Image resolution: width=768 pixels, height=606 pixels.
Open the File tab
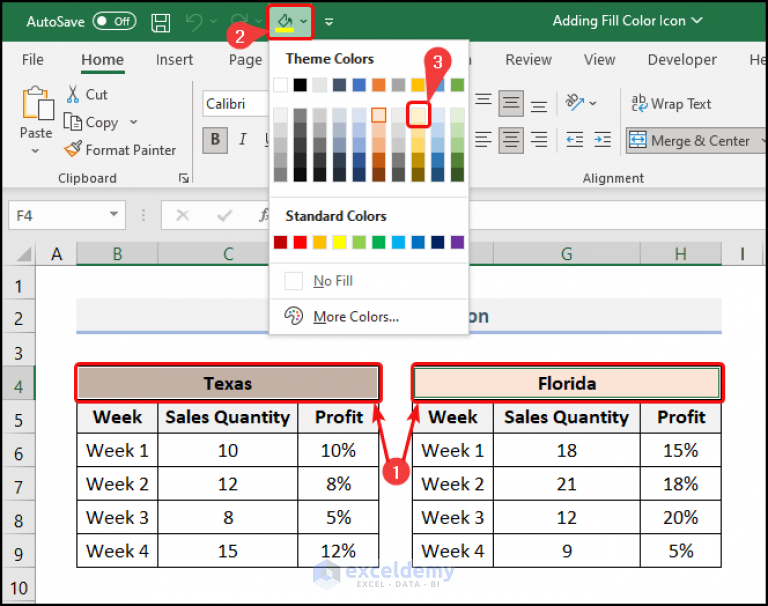coord(33,60)
